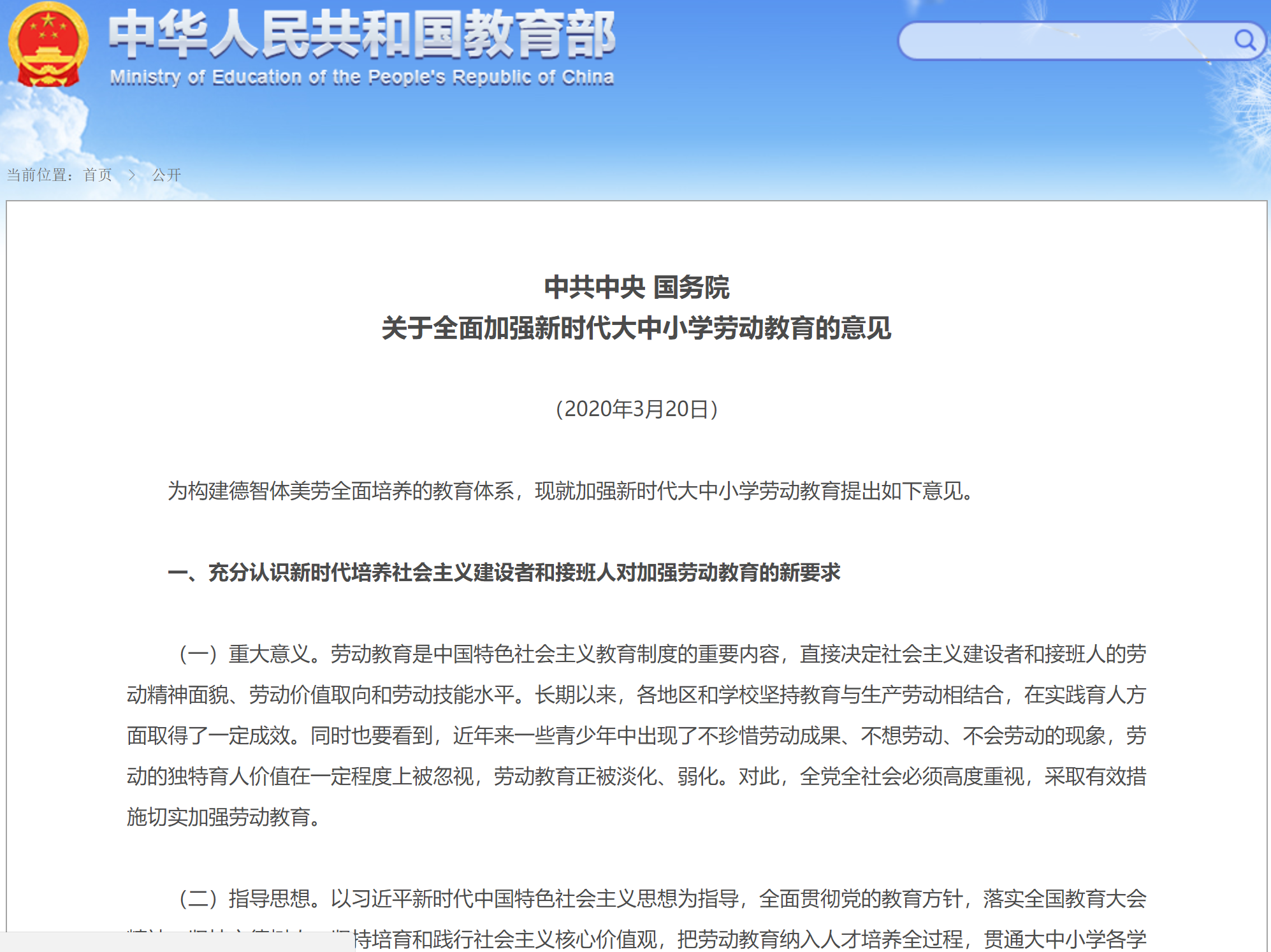The width and height of the screenshot is (1271, 952).
Task: Click the date (2020年3月20日)
Action: (636, 409)
